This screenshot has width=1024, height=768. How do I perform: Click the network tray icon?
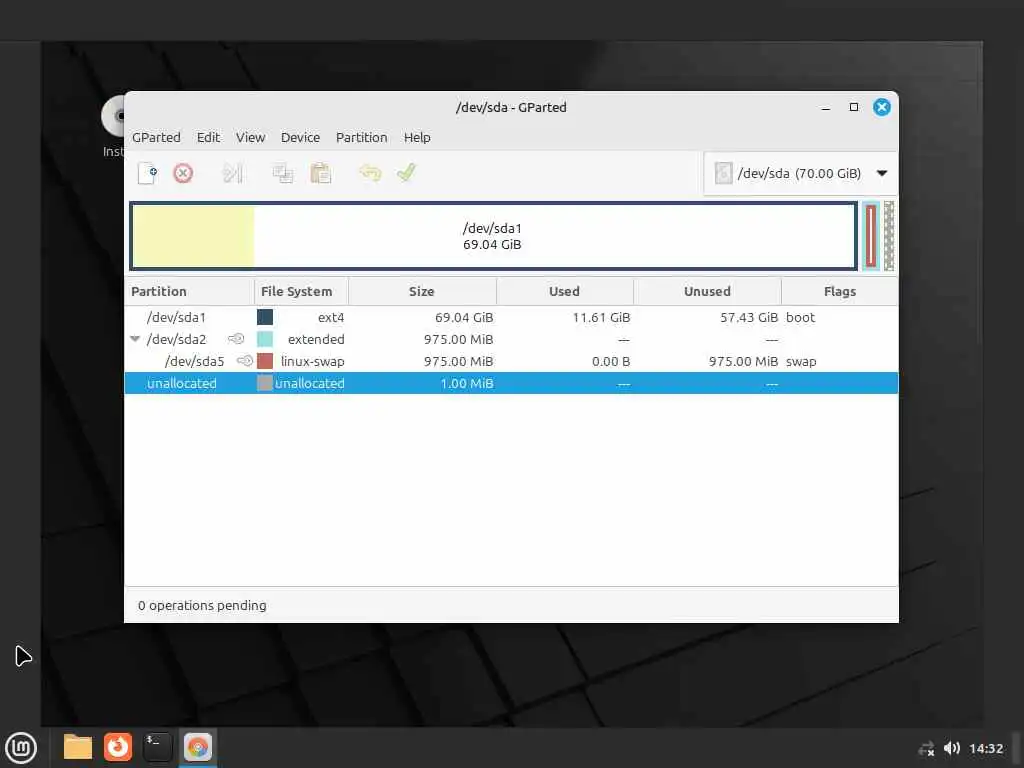[x=926, y=749]
